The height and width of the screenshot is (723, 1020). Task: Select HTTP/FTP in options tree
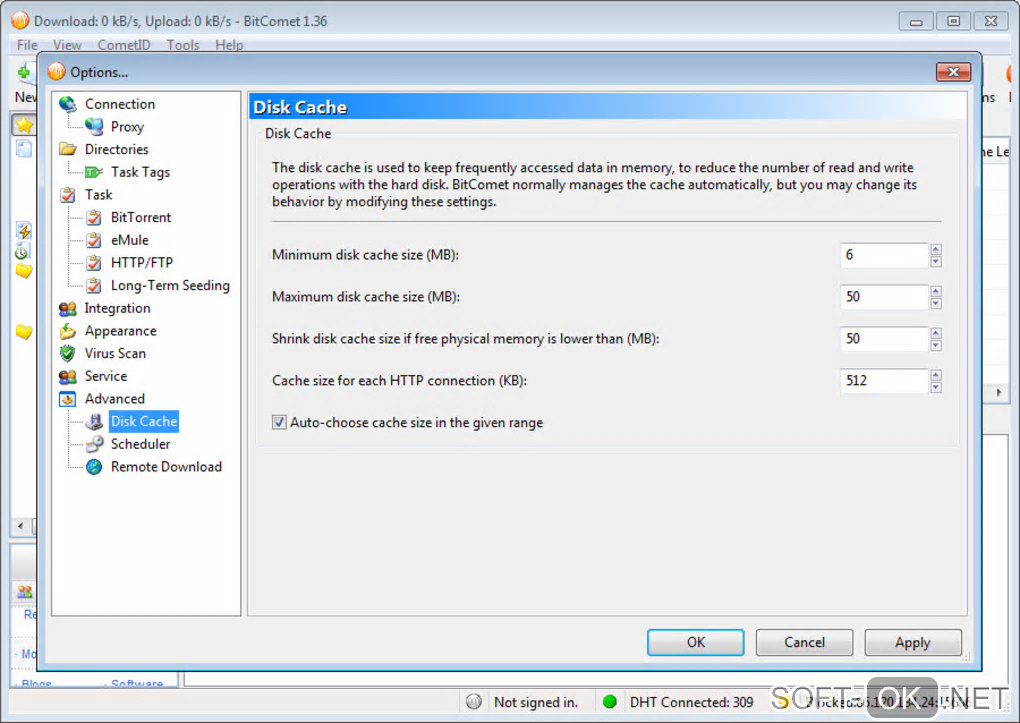[142, 263]
